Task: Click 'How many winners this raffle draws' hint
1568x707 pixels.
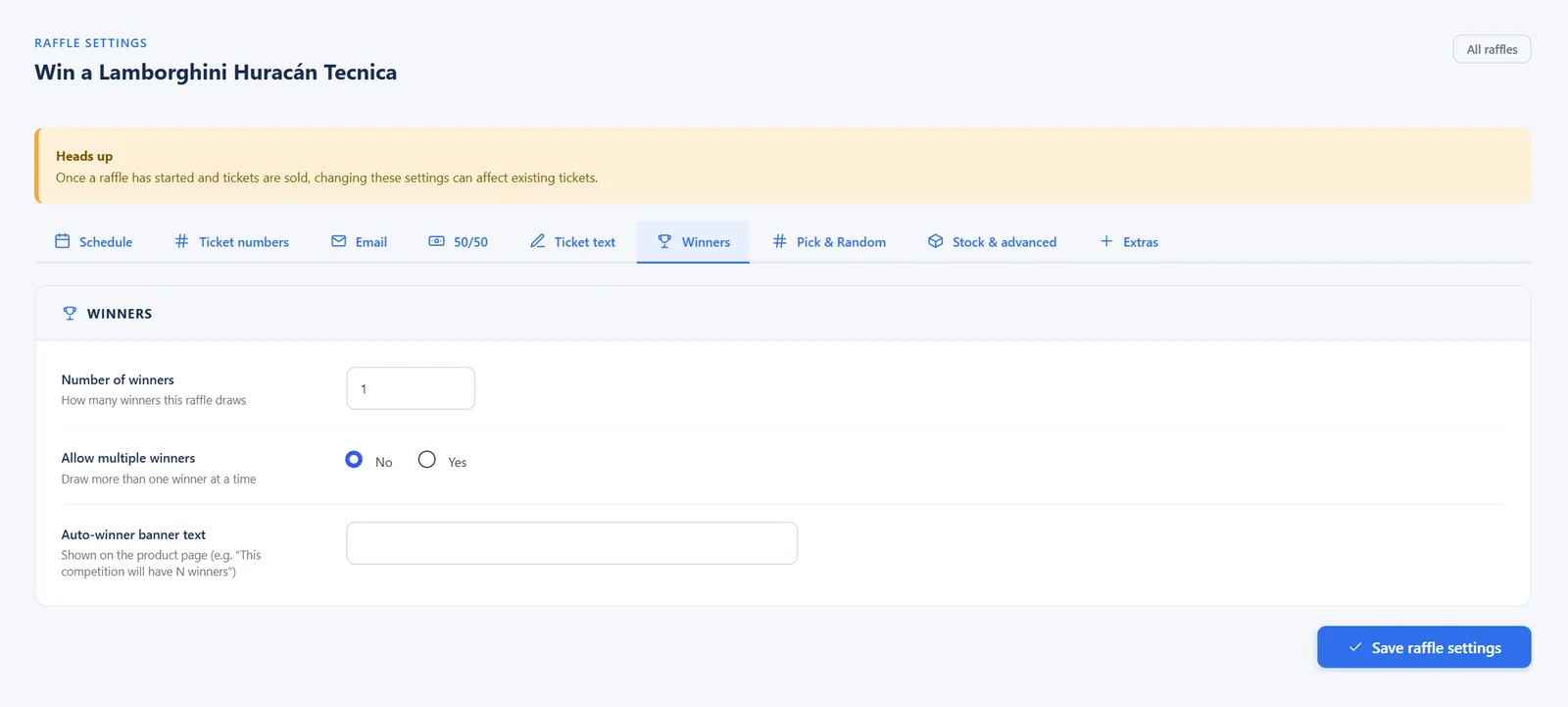Action: pos(154,400)
